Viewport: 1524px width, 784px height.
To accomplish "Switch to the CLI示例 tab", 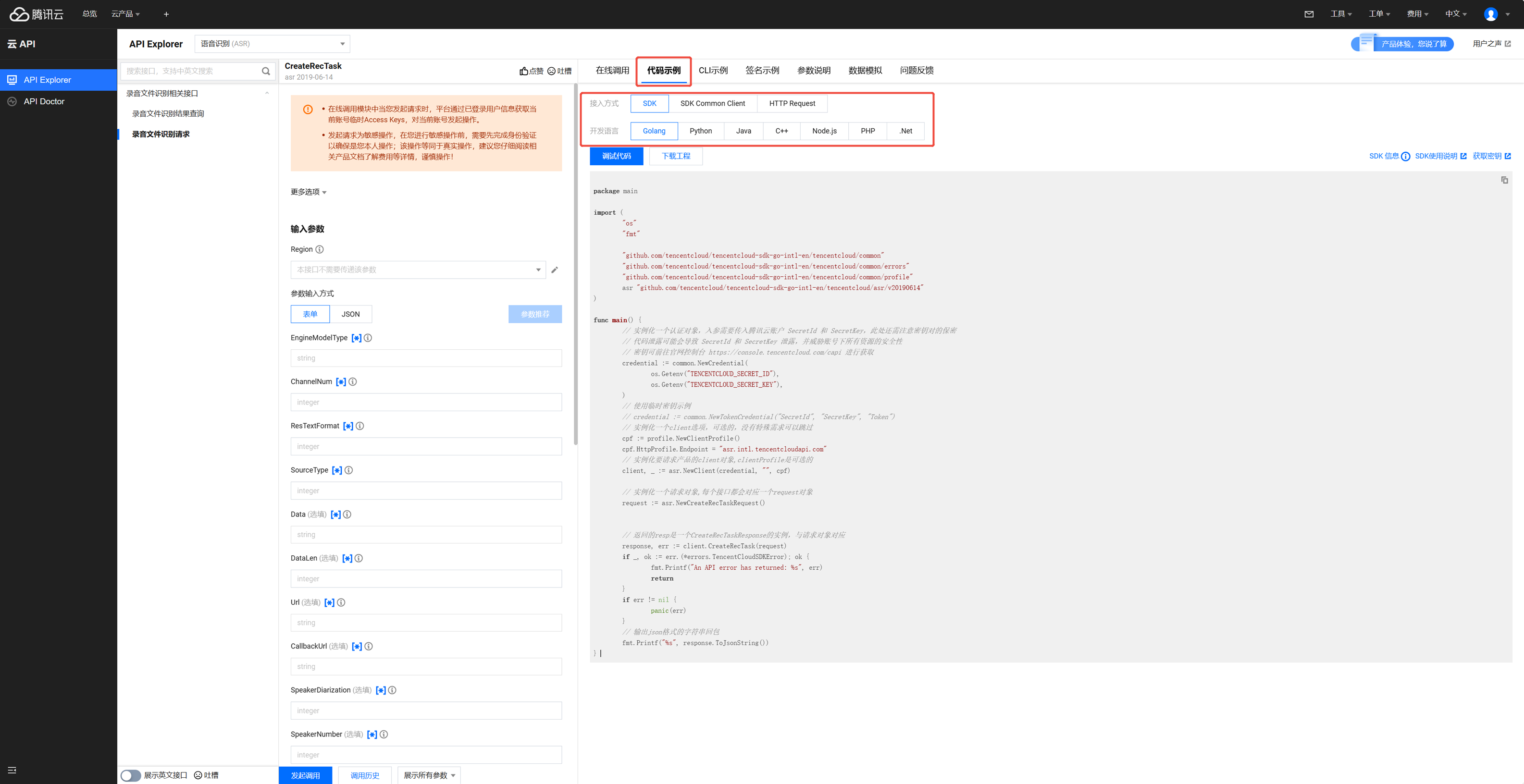I will [x=712, y=70].
